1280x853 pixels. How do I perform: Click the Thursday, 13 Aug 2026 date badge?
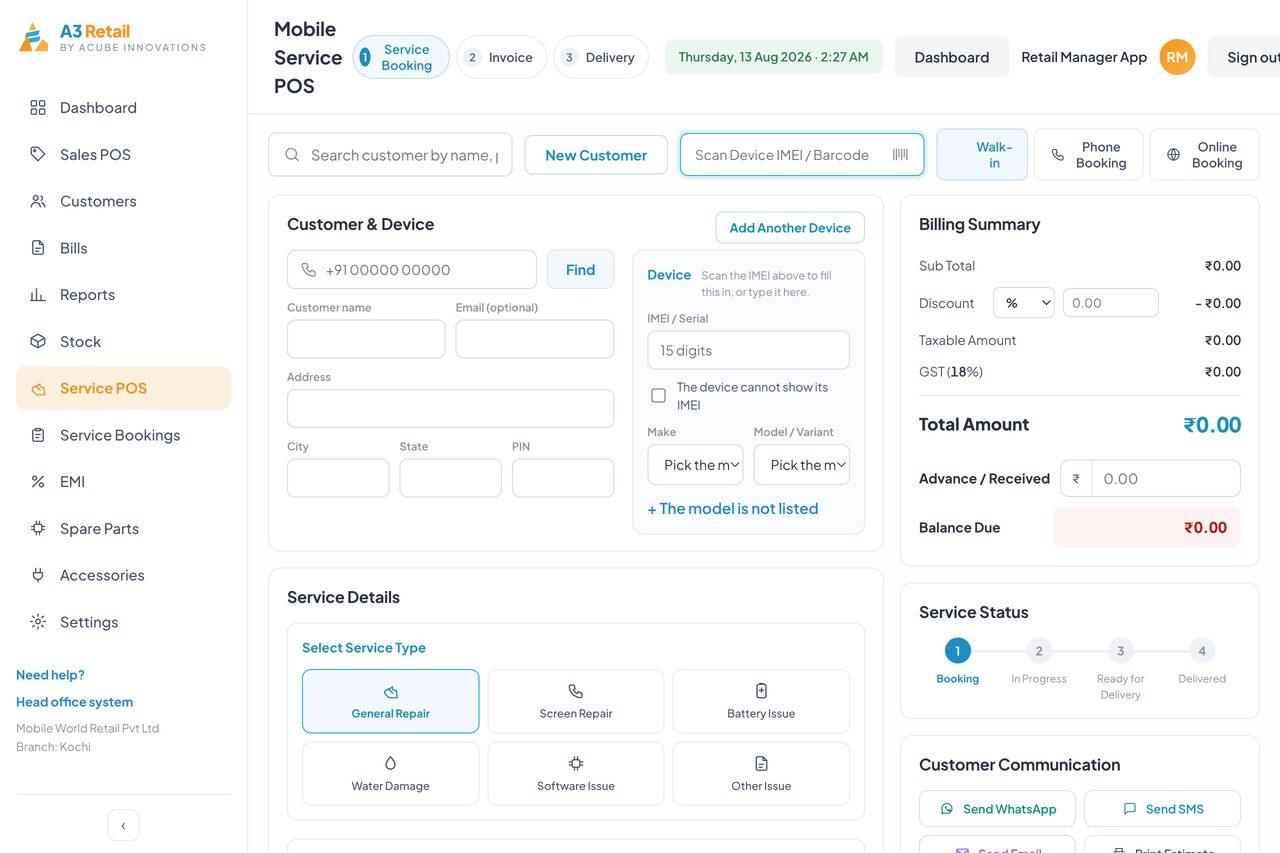coord(774,57)
